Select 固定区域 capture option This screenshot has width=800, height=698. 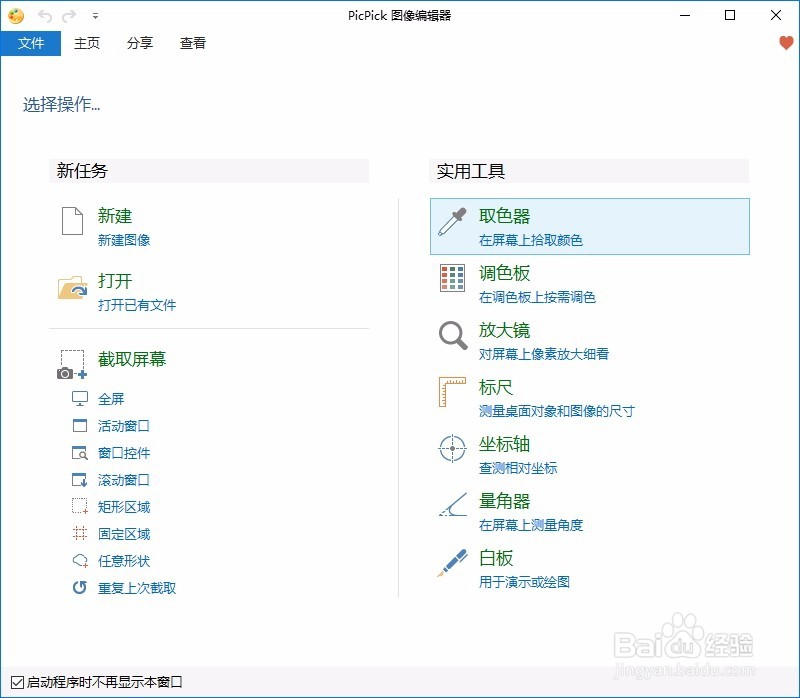pos(124,534)
